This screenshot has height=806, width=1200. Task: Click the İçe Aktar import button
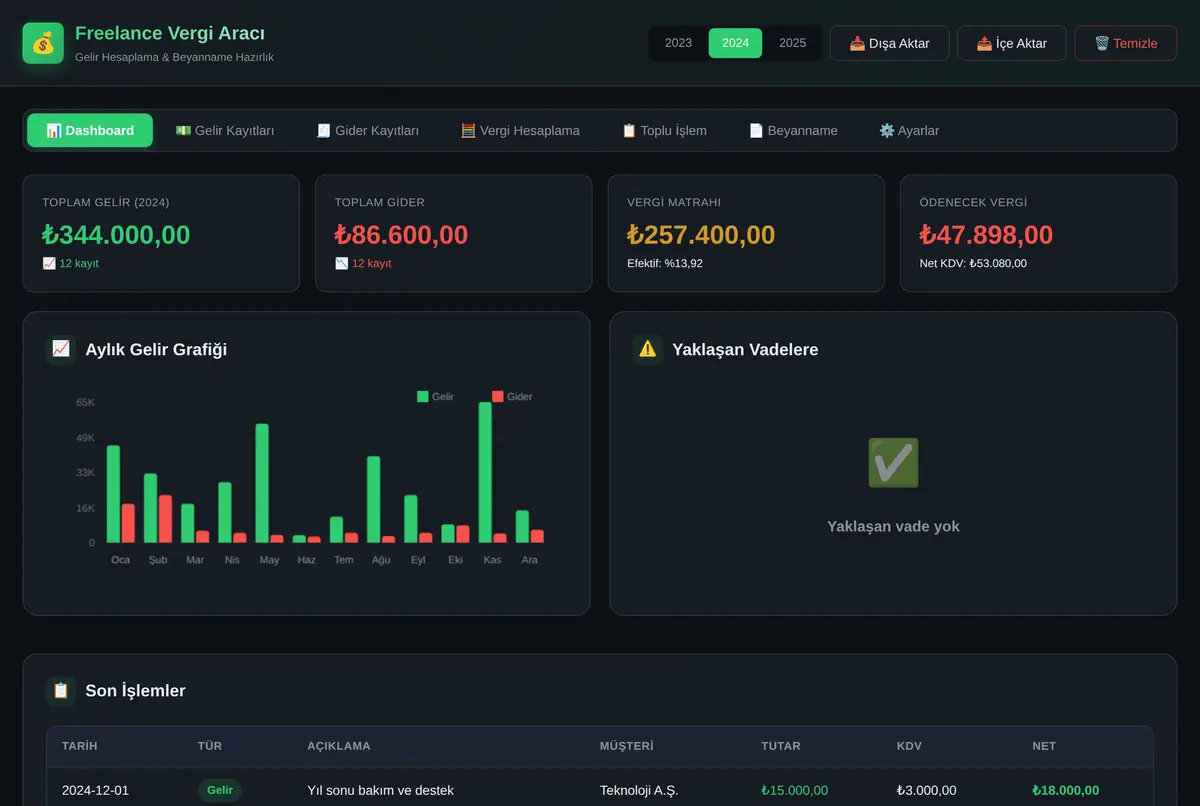tap(1011, 43)
